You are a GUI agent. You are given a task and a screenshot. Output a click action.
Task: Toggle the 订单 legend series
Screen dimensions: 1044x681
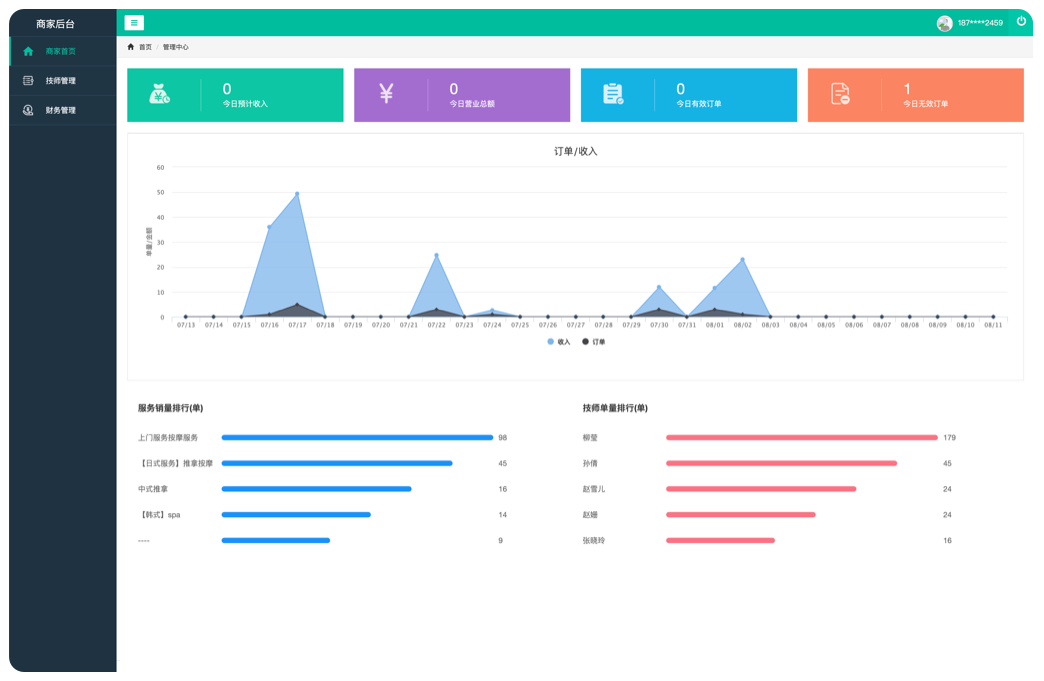click(593, 342)
